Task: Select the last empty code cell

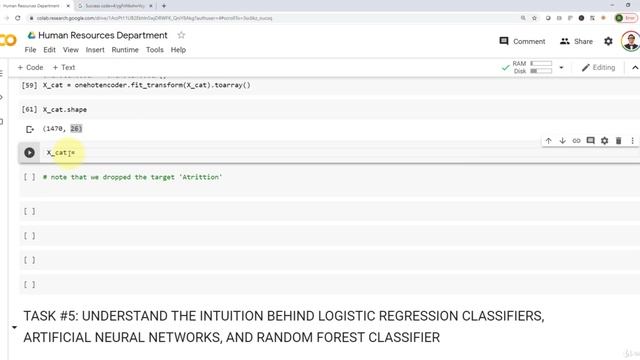Action: (x=330, y=284)
